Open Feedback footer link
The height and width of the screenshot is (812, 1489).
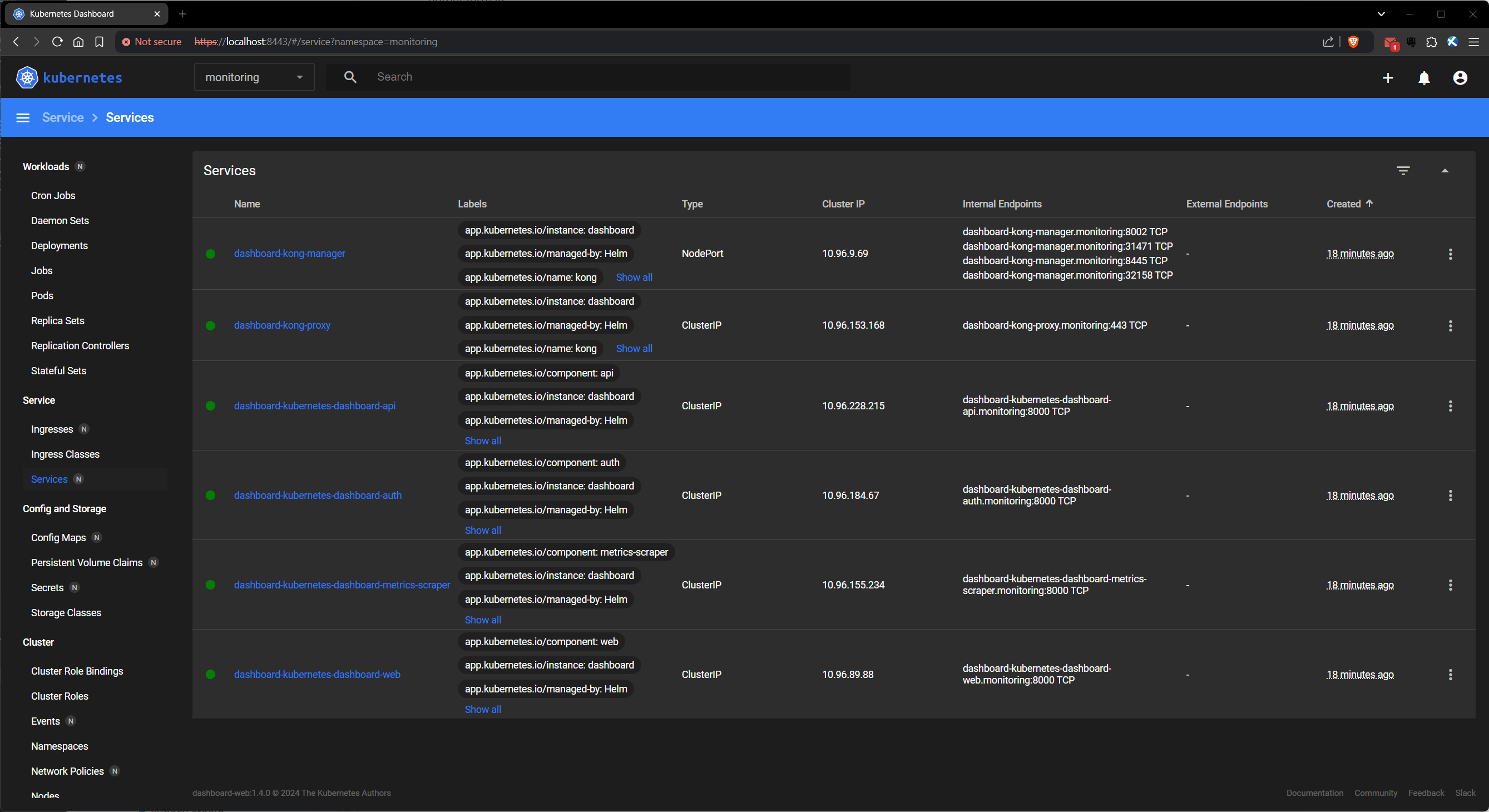click(x=1426, y=793)
